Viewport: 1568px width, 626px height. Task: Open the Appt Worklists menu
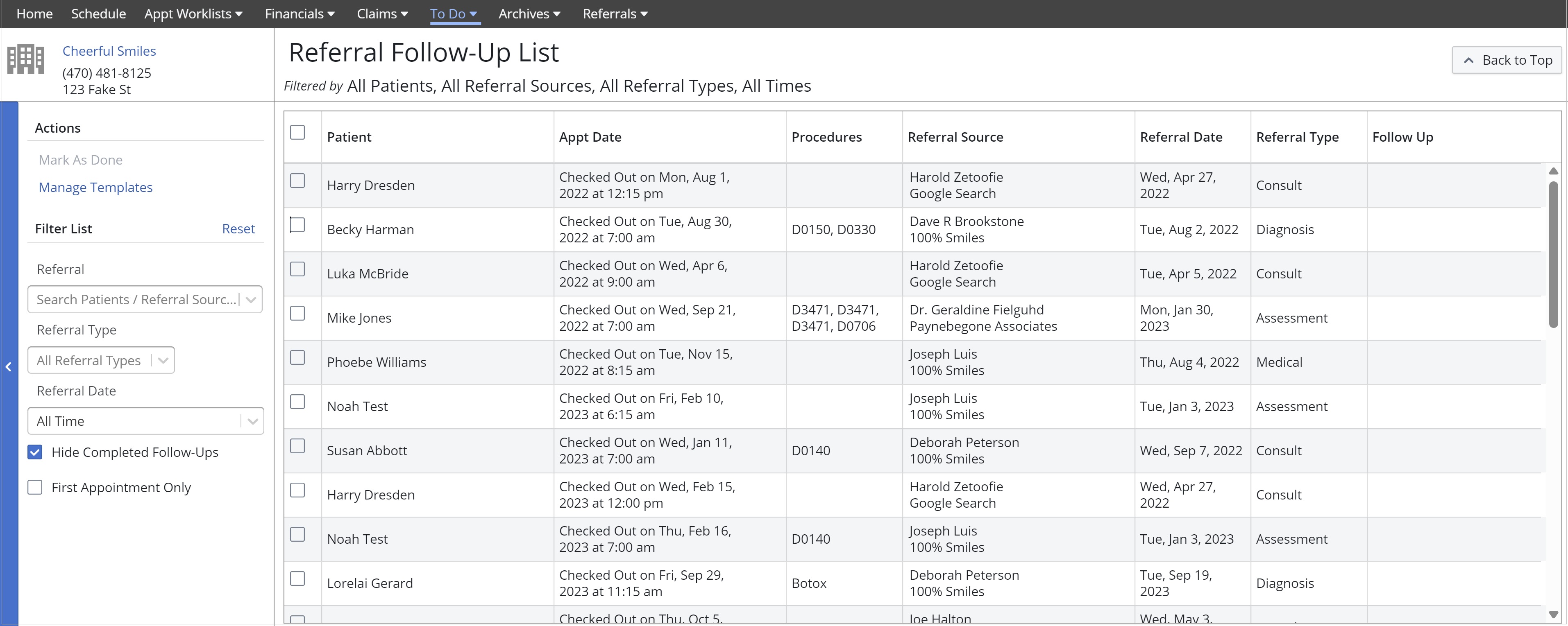pos(193,14)
